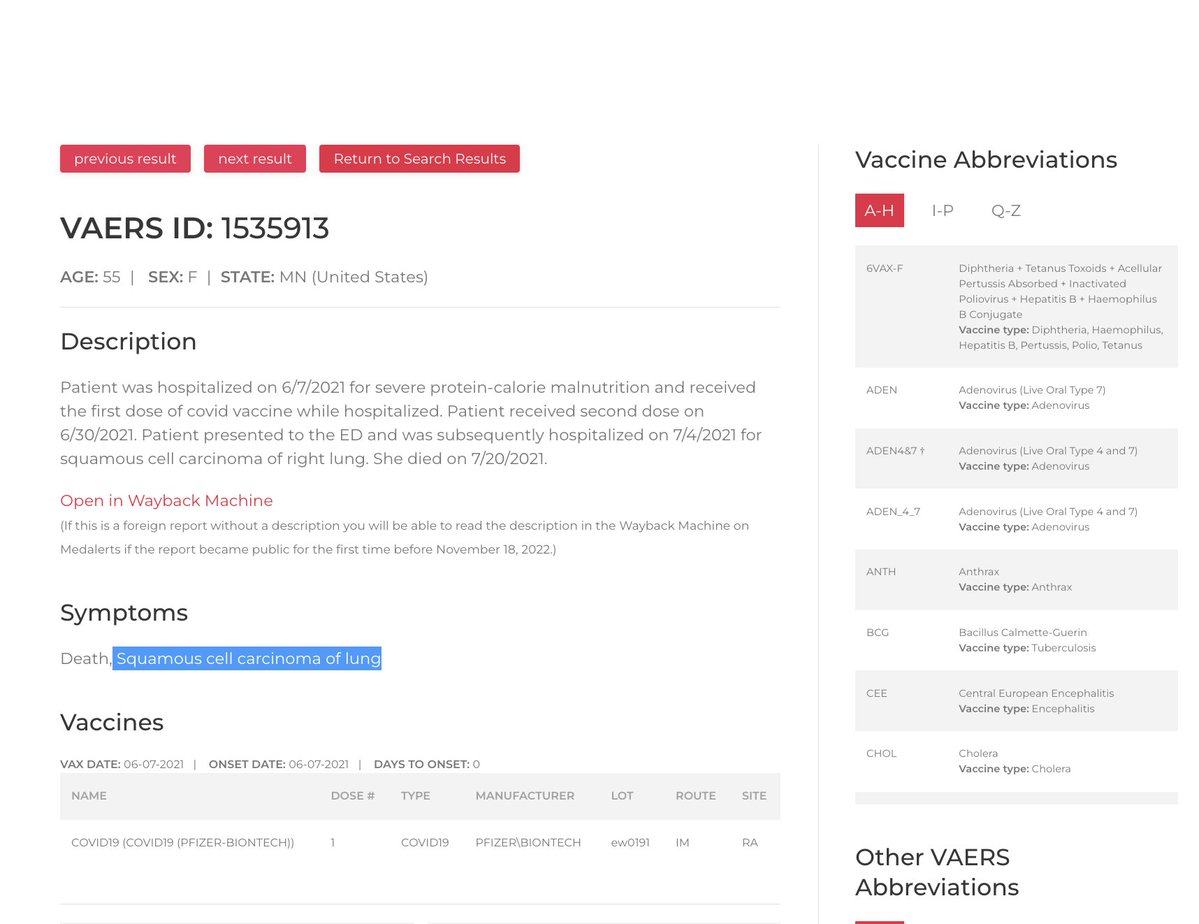Click the 'Death' symptom text

point(84,659)
